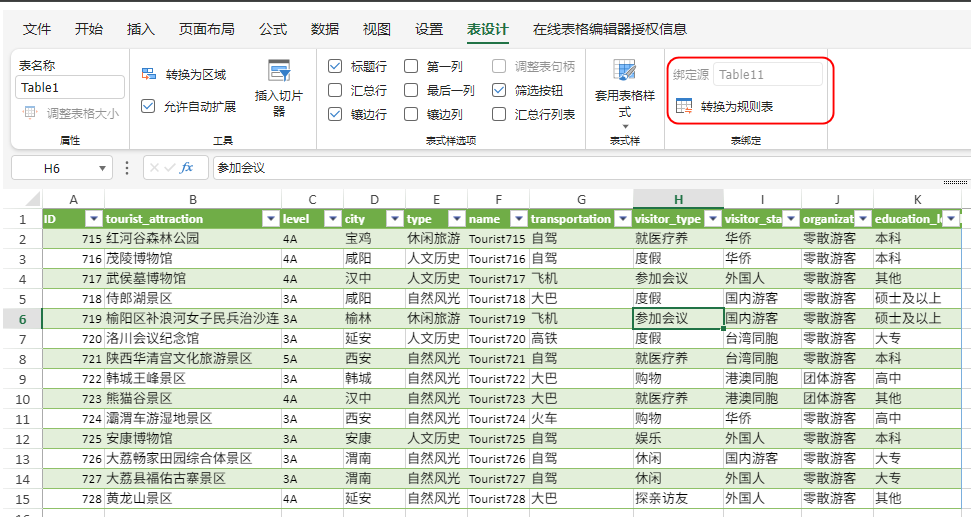Click the 绑定源 Table11 input field
This screenshot has width=971, height=517.
tap(768, 74)
